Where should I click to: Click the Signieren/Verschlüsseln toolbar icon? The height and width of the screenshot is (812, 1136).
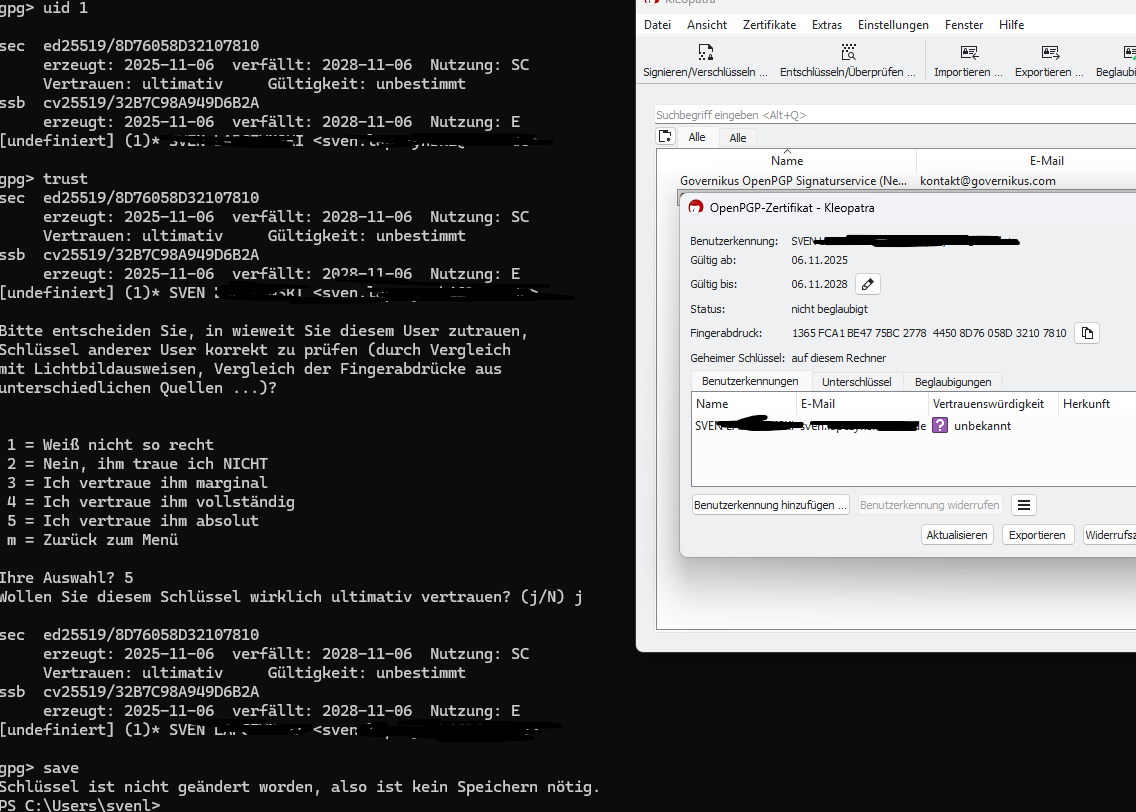click(706, 53)
